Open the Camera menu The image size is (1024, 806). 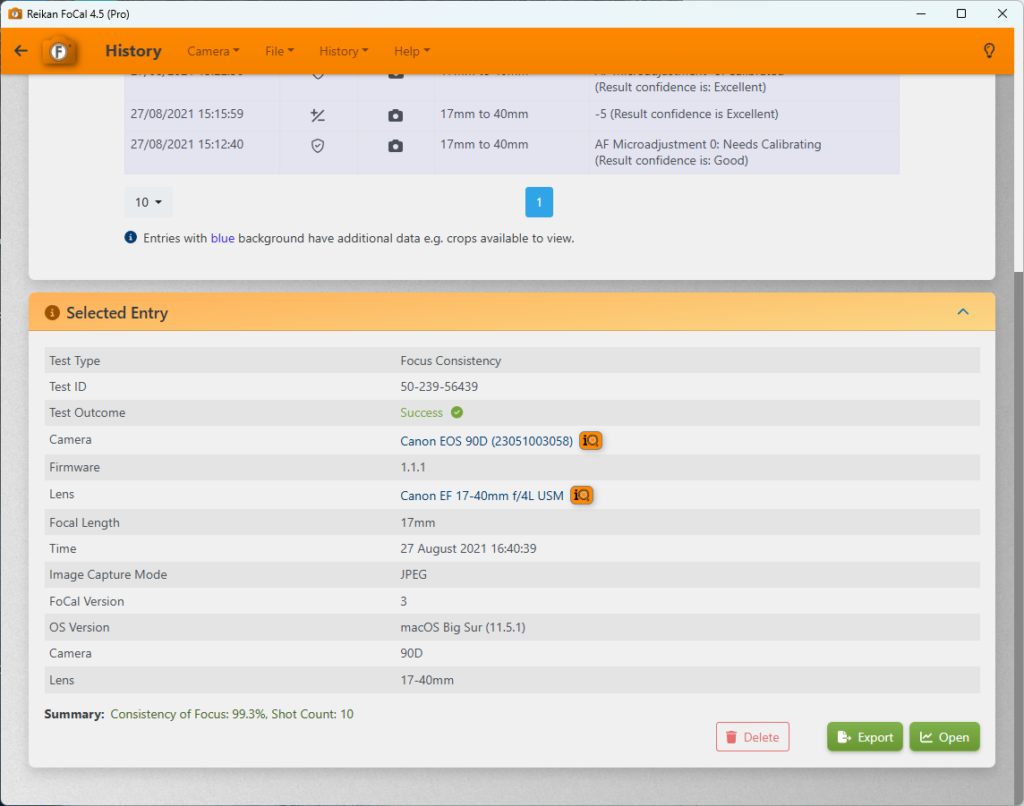pyautogui.click(x=213, y=51)
